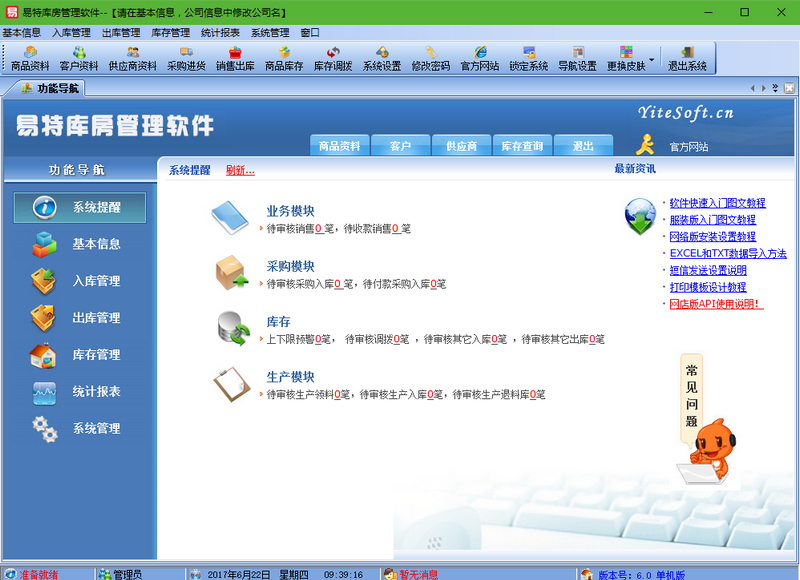Click 客户 banner tab
800x580 pixels.
pos(401,146)
